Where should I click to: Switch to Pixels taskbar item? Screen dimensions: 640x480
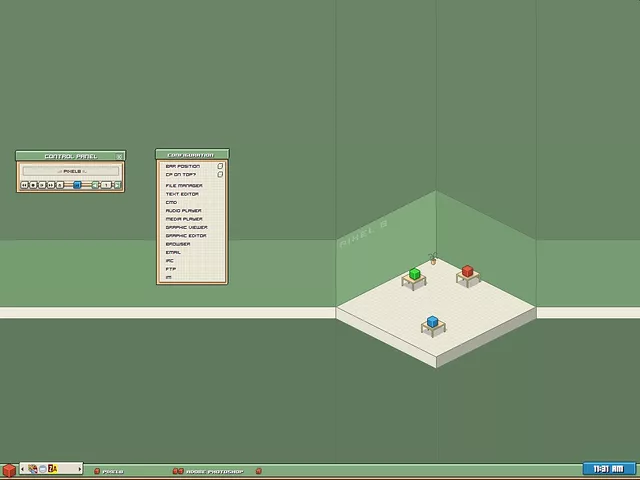(112, 471)
